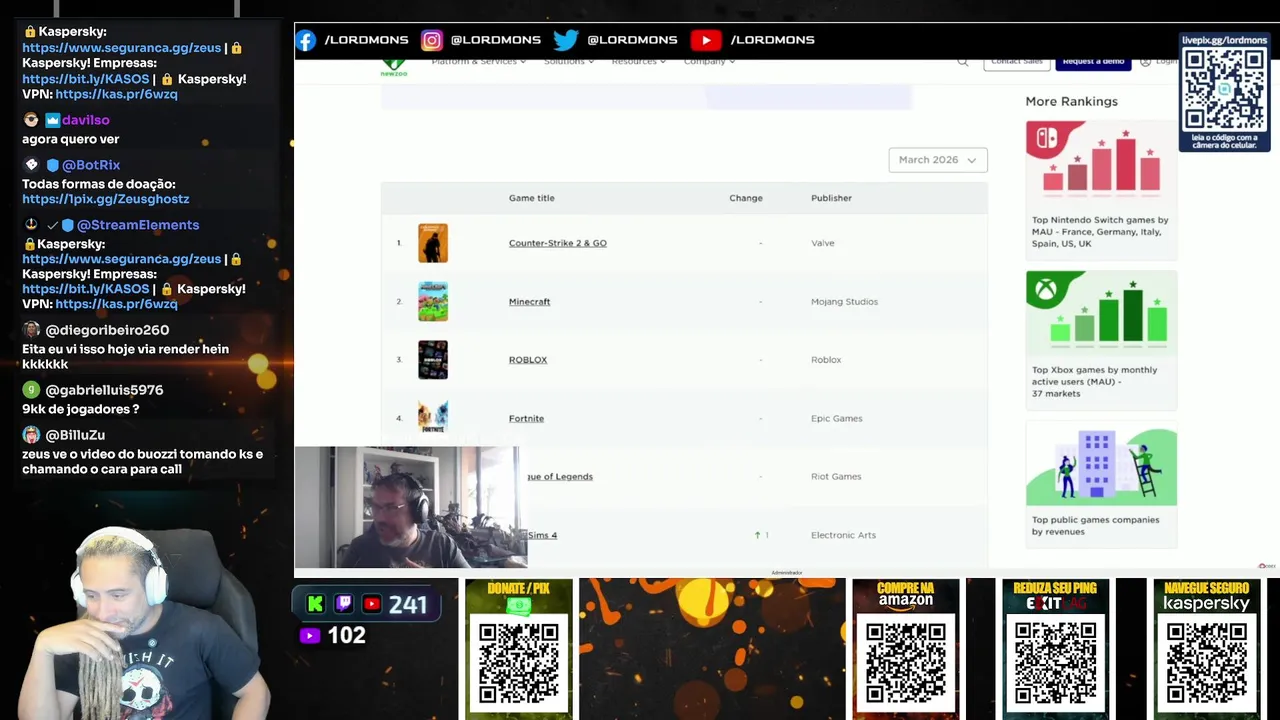
Task: Click the 1pix.gg/Zeusghostz chat link
Action: [105, 199]
